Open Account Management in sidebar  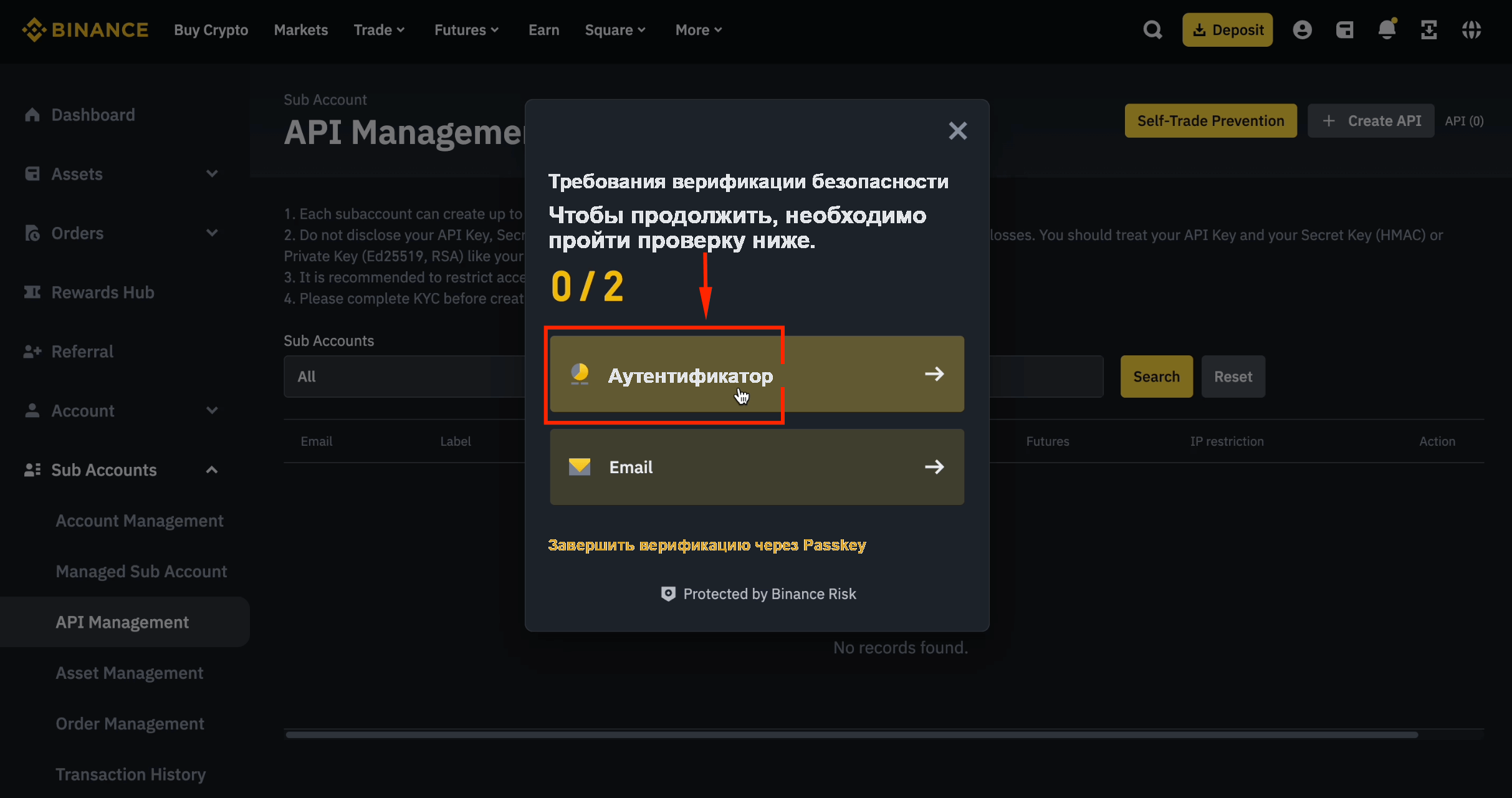[x=140, y=521]
